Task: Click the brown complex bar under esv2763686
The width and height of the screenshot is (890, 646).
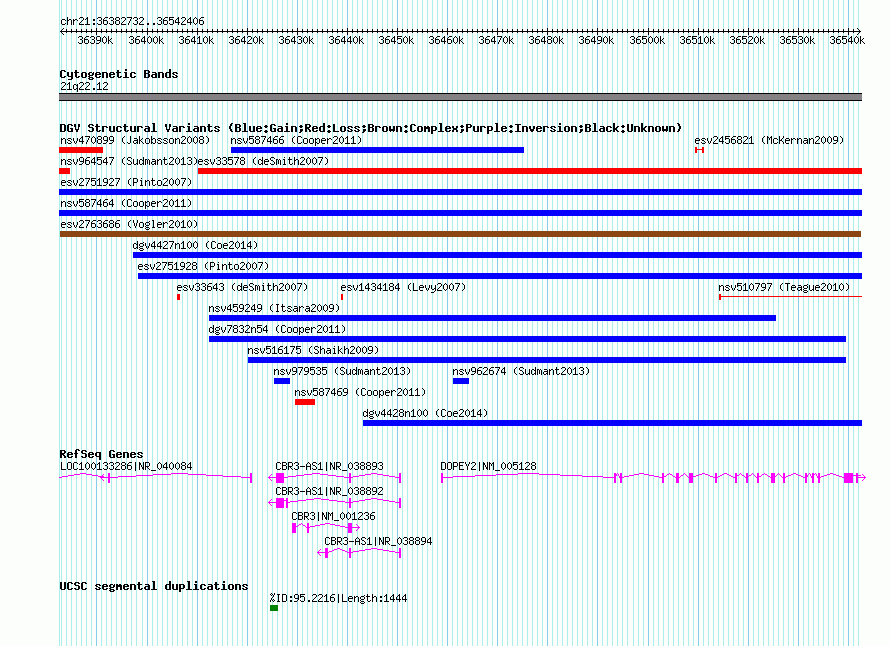Action: tap(460, 234)
